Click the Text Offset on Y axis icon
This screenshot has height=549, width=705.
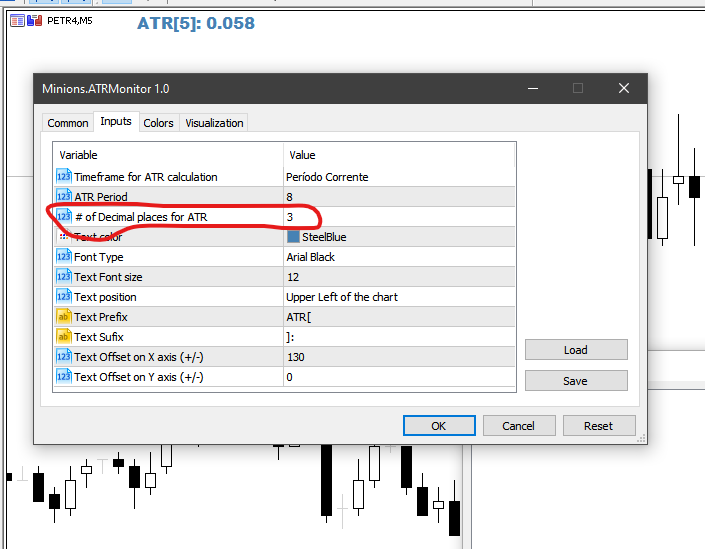click(64, 377)
